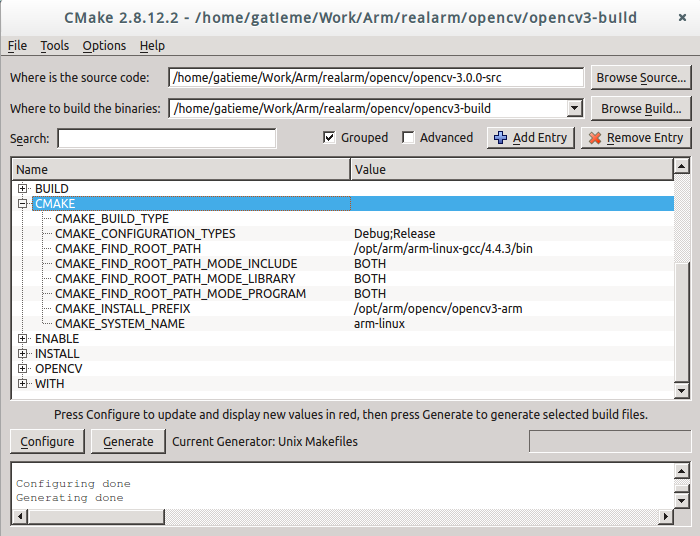Viewport: 700px width, 536px height.
Task: Click the Name column header
Action: pyautogui.click(x=181, y=170)
